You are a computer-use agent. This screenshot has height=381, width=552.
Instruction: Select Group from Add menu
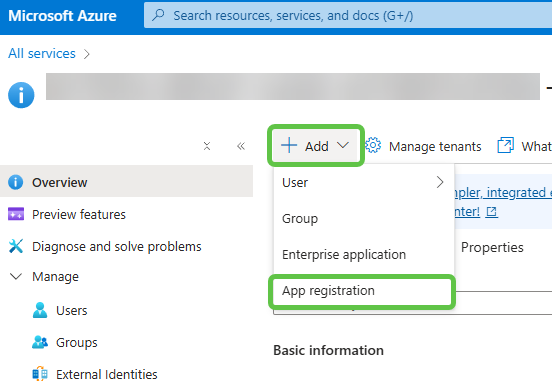tap(364, 219)
